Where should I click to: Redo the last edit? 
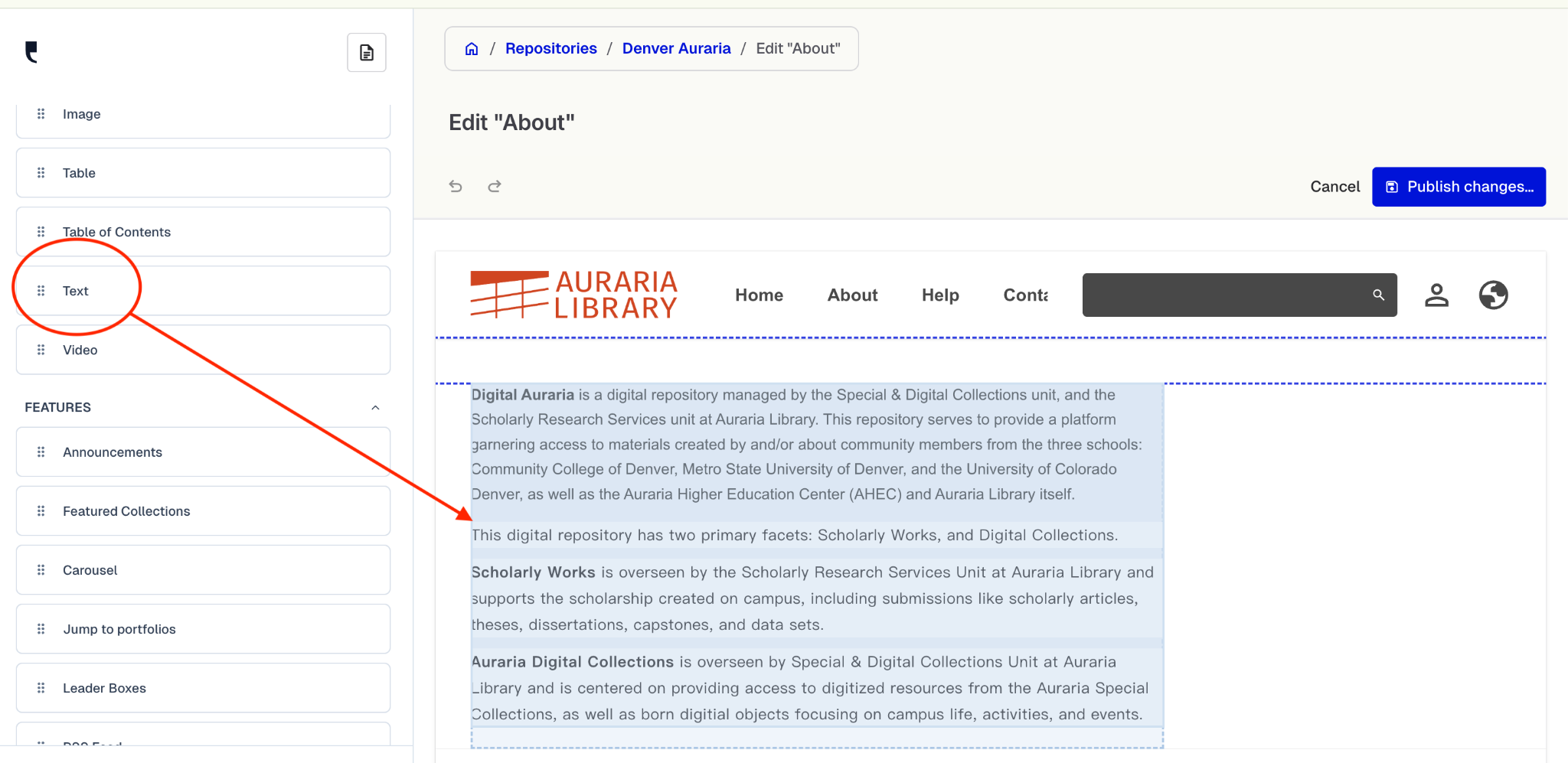pyautogui.click(x=495, y=186)
